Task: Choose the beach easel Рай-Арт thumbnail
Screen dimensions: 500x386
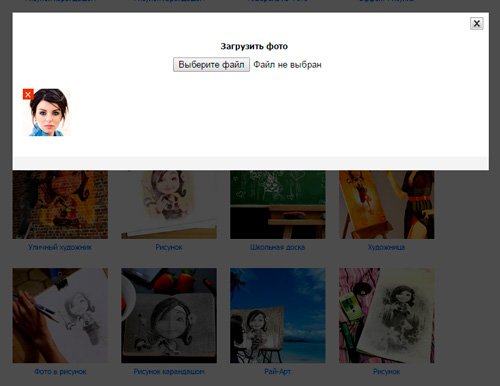Action: [x=278, y=315]
